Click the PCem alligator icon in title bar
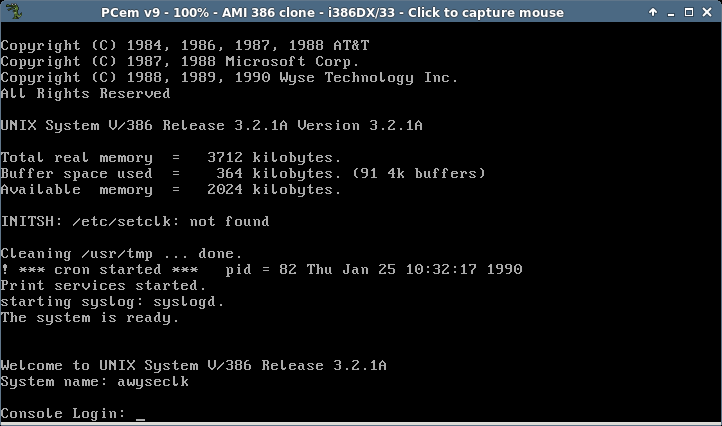 coord(14,12)
